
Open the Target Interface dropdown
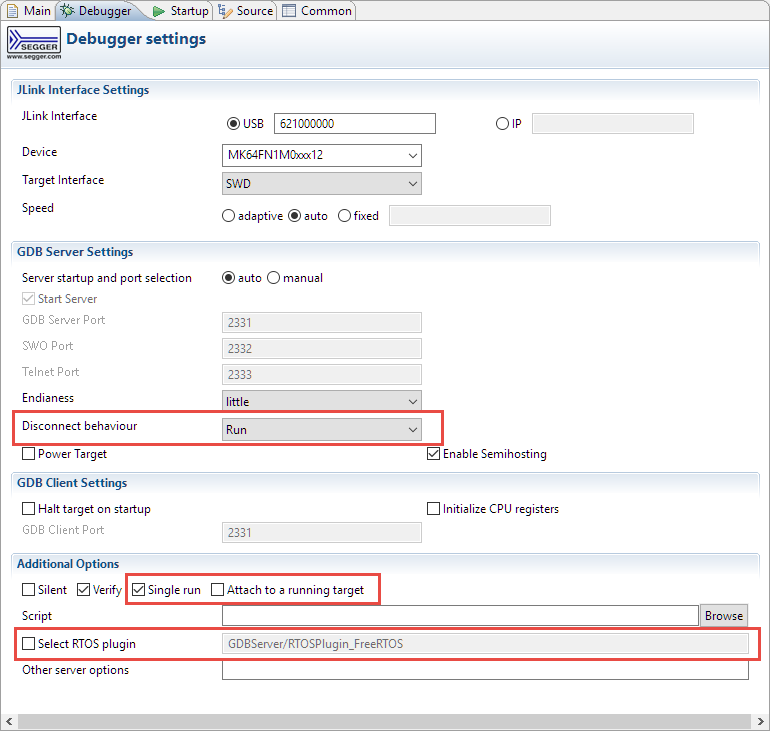click(x=321, y=184)
